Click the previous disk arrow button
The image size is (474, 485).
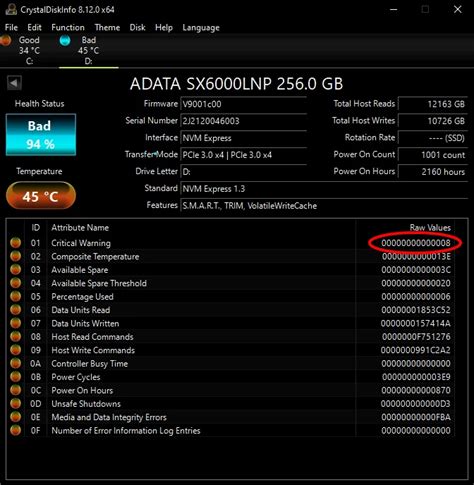click(x=14, y=83)
